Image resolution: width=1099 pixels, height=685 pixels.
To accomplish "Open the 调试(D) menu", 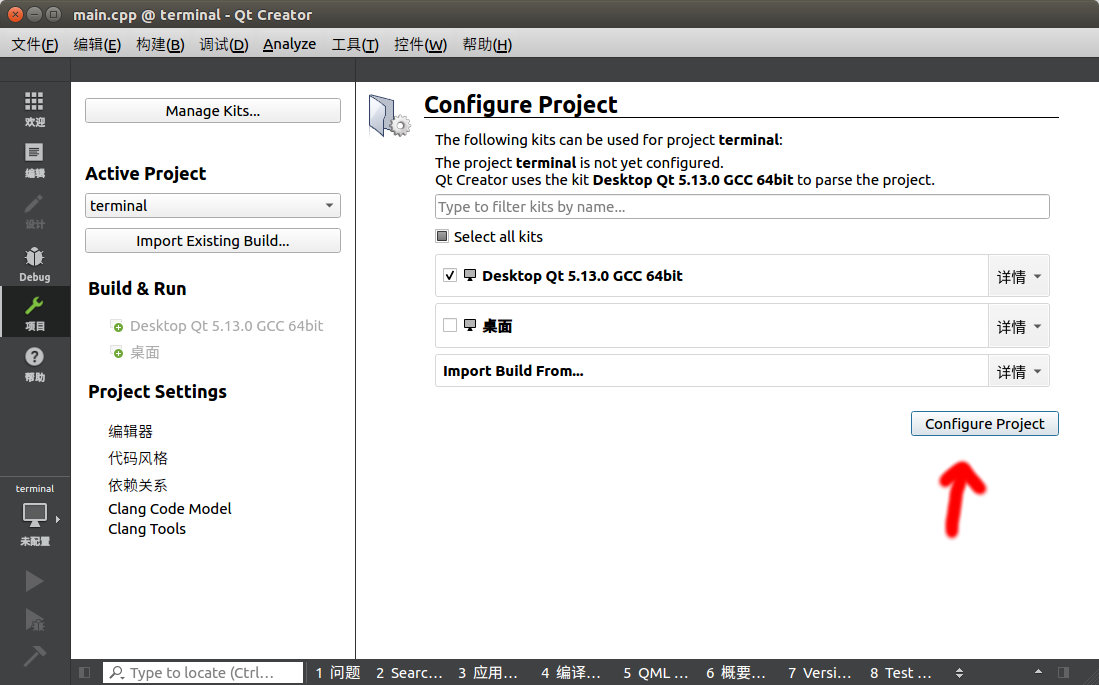I will 224,44.
